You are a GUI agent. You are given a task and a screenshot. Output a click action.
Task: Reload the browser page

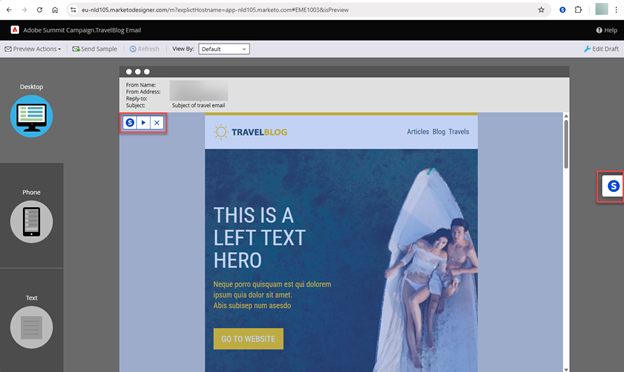pos(39,10)
